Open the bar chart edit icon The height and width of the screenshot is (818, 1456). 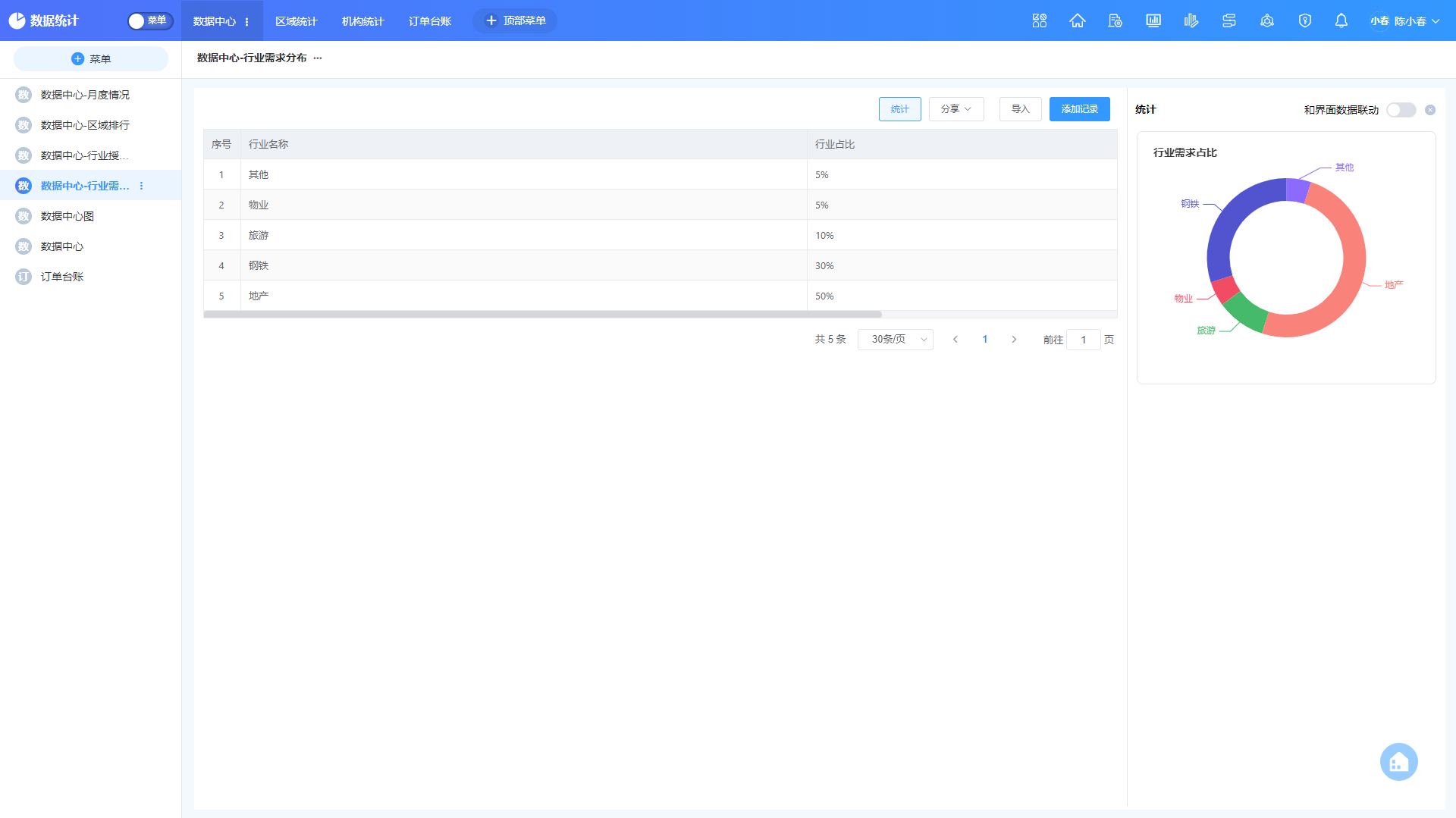coord(1191,20)
